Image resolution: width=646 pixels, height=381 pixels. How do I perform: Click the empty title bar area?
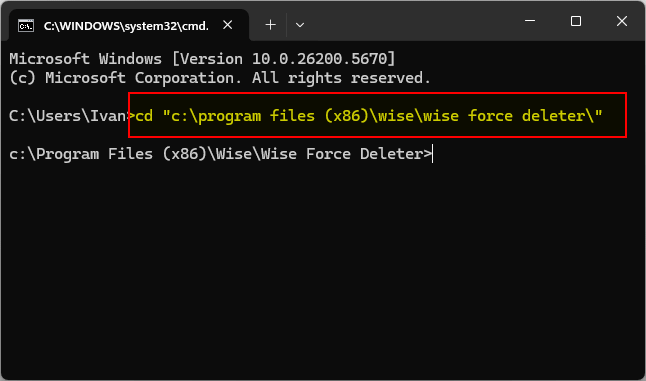point(412,21)
